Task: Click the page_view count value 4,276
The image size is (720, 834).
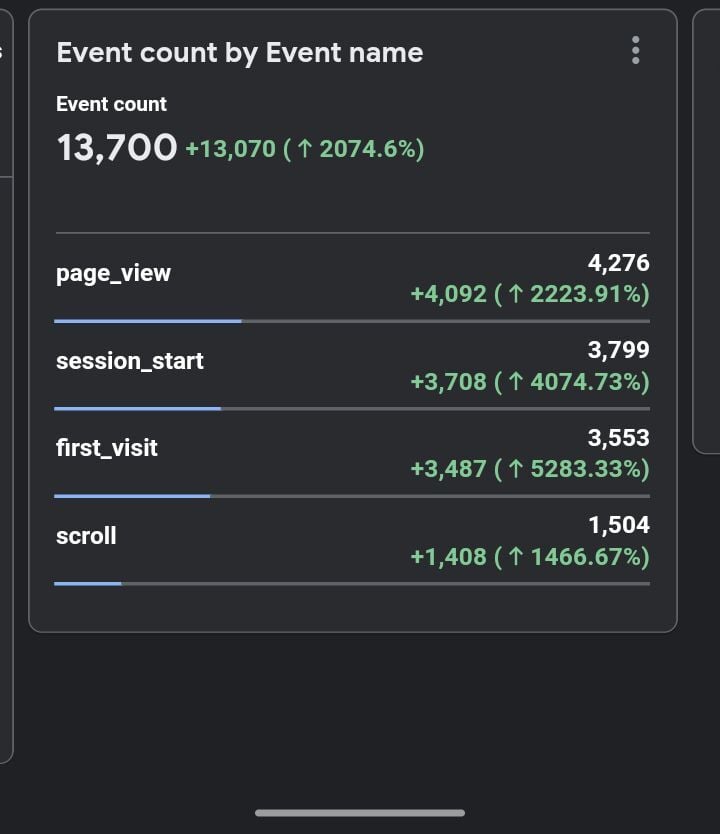Action: tap(618, 263)
